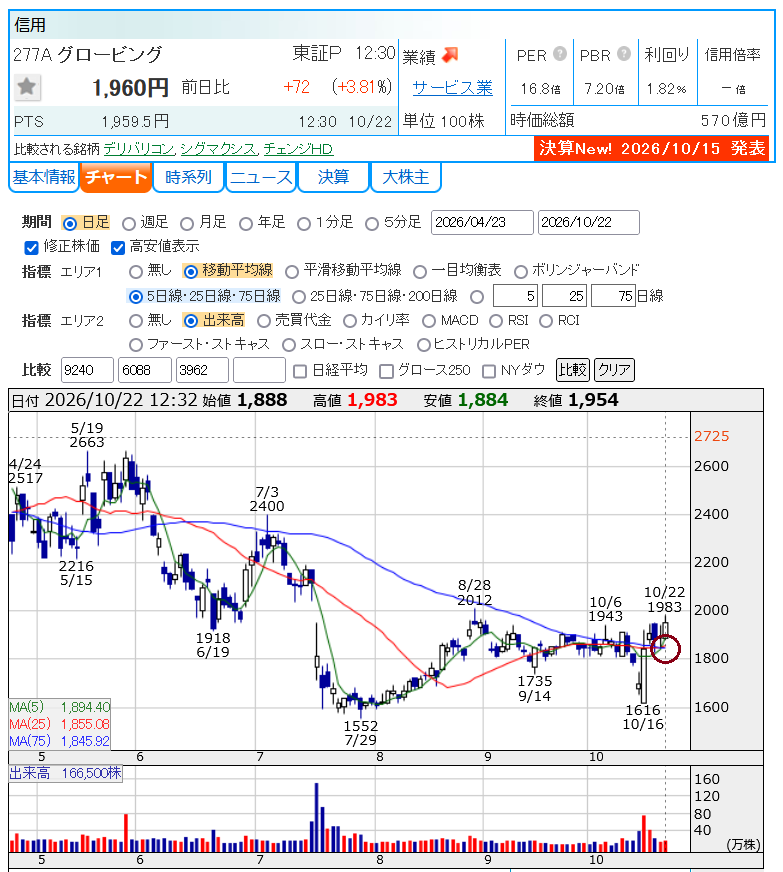The image size is (783, 872).
Task: Click the 決算New! red announcement banner
Action: click(651, 148)
